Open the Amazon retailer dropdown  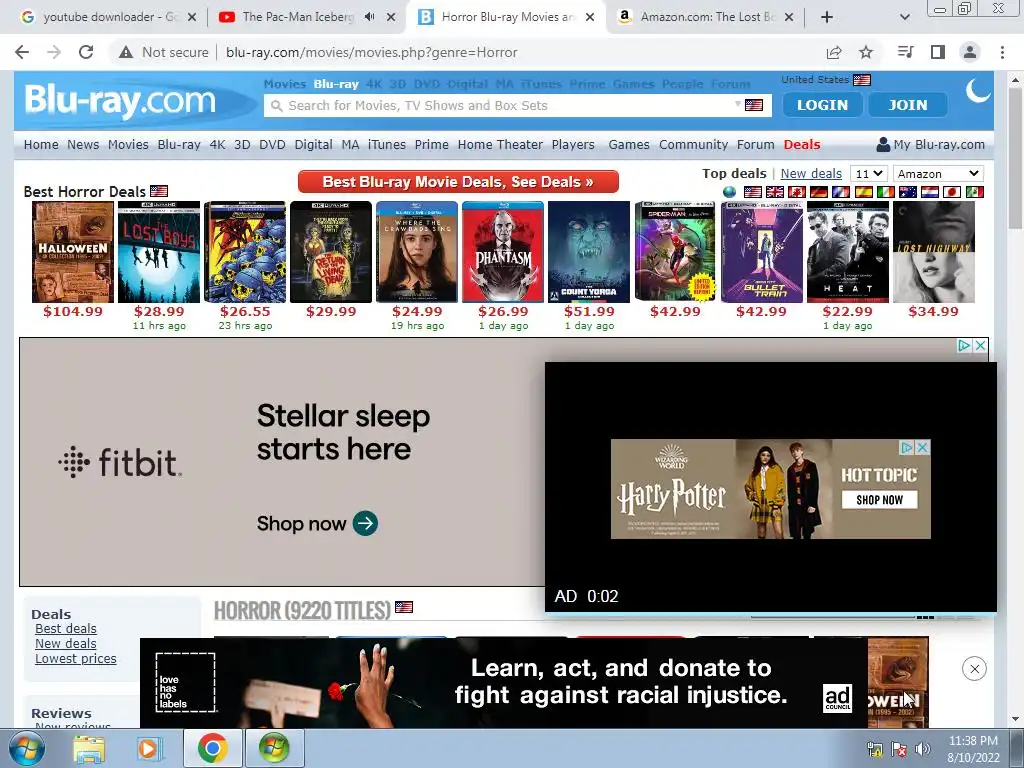pyautogui.click(x=938, y=174)
